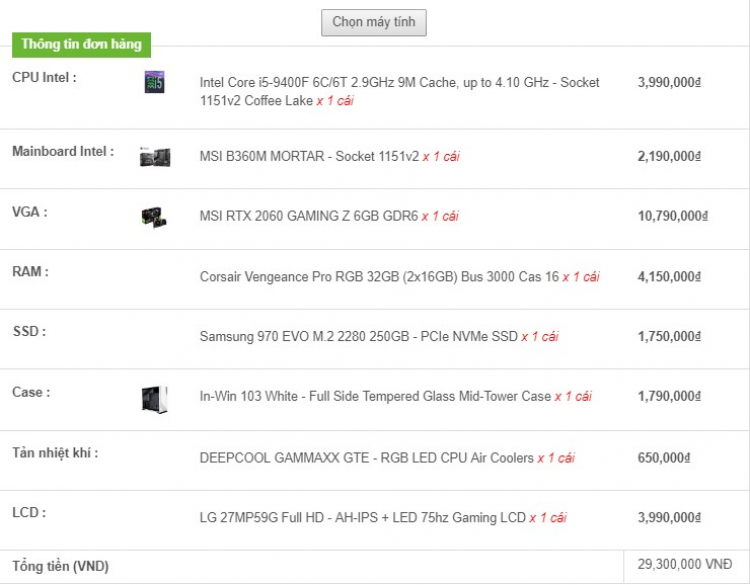Click the 29,300,000 VNĐ total amount
Image resolution: width=750 pixels, height=585 pixels.
684,564
